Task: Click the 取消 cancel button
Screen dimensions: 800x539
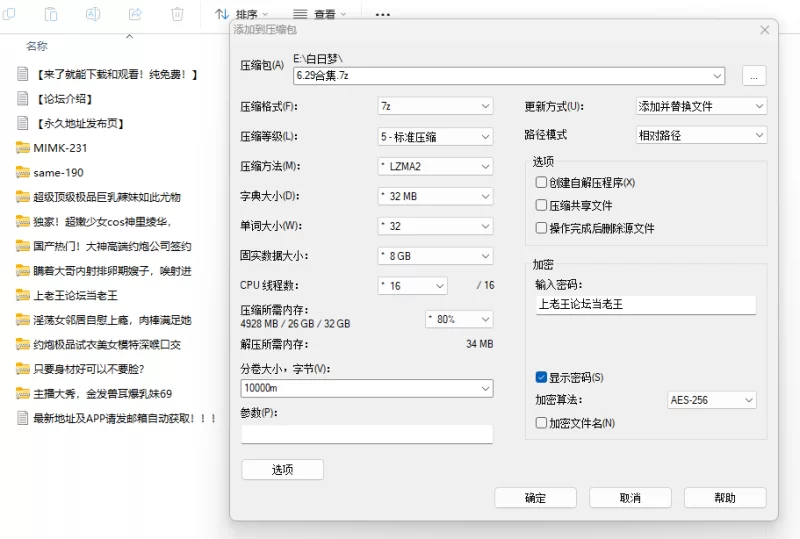Action: point(630,498)
